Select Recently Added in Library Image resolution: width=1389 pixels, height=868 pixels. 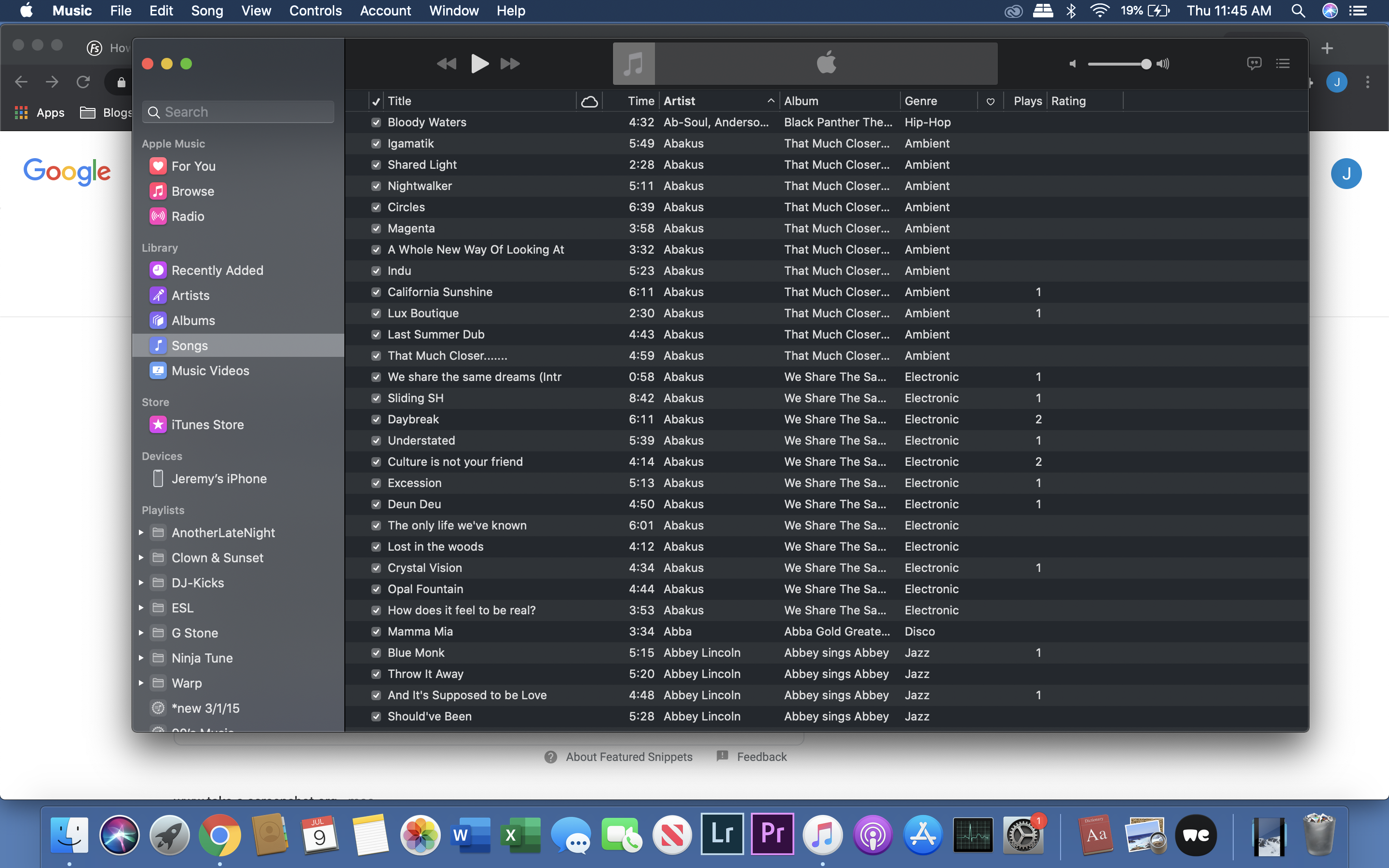pos(217,271)
